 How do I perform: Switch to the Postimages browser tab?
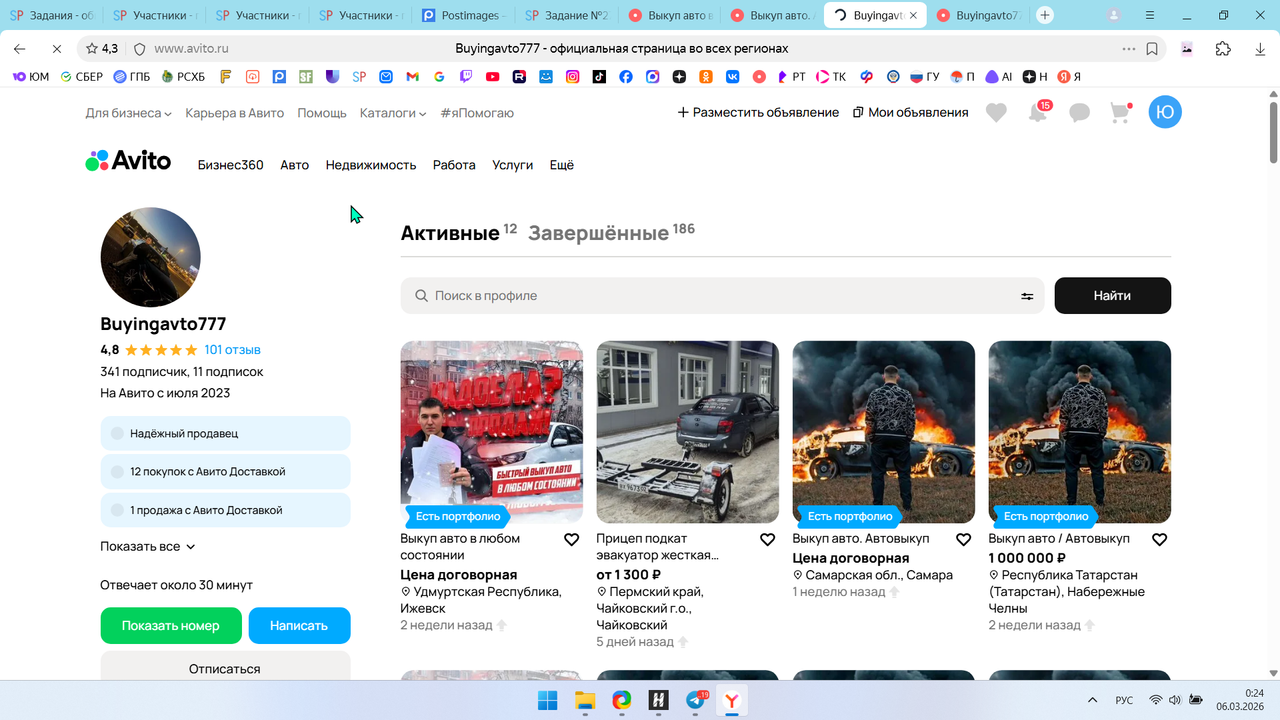(x=464, y=15)
